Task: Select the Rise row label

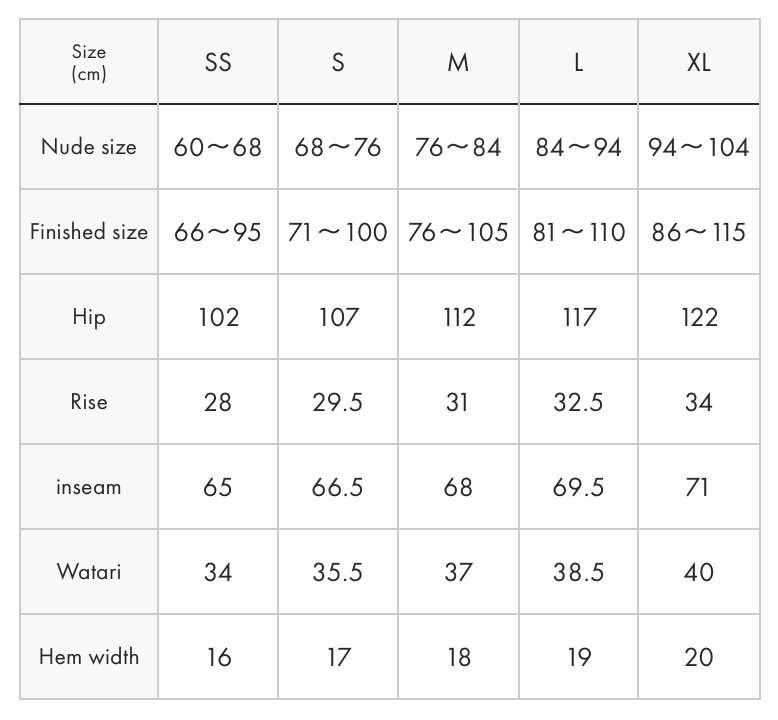Action: [x=89, y=402]
